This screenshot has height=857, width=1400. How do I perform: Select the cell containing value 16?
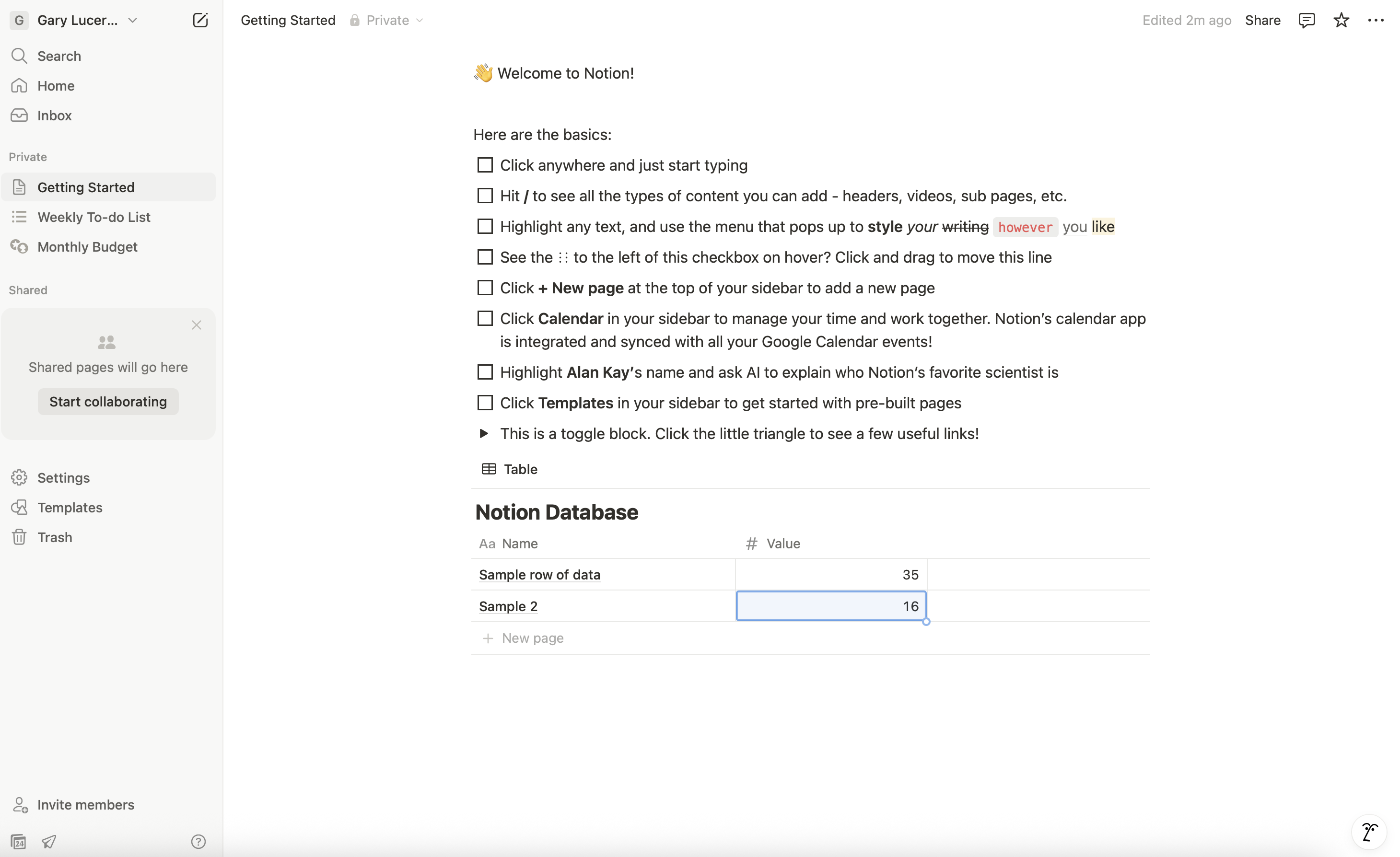click(x=831, y=606)
